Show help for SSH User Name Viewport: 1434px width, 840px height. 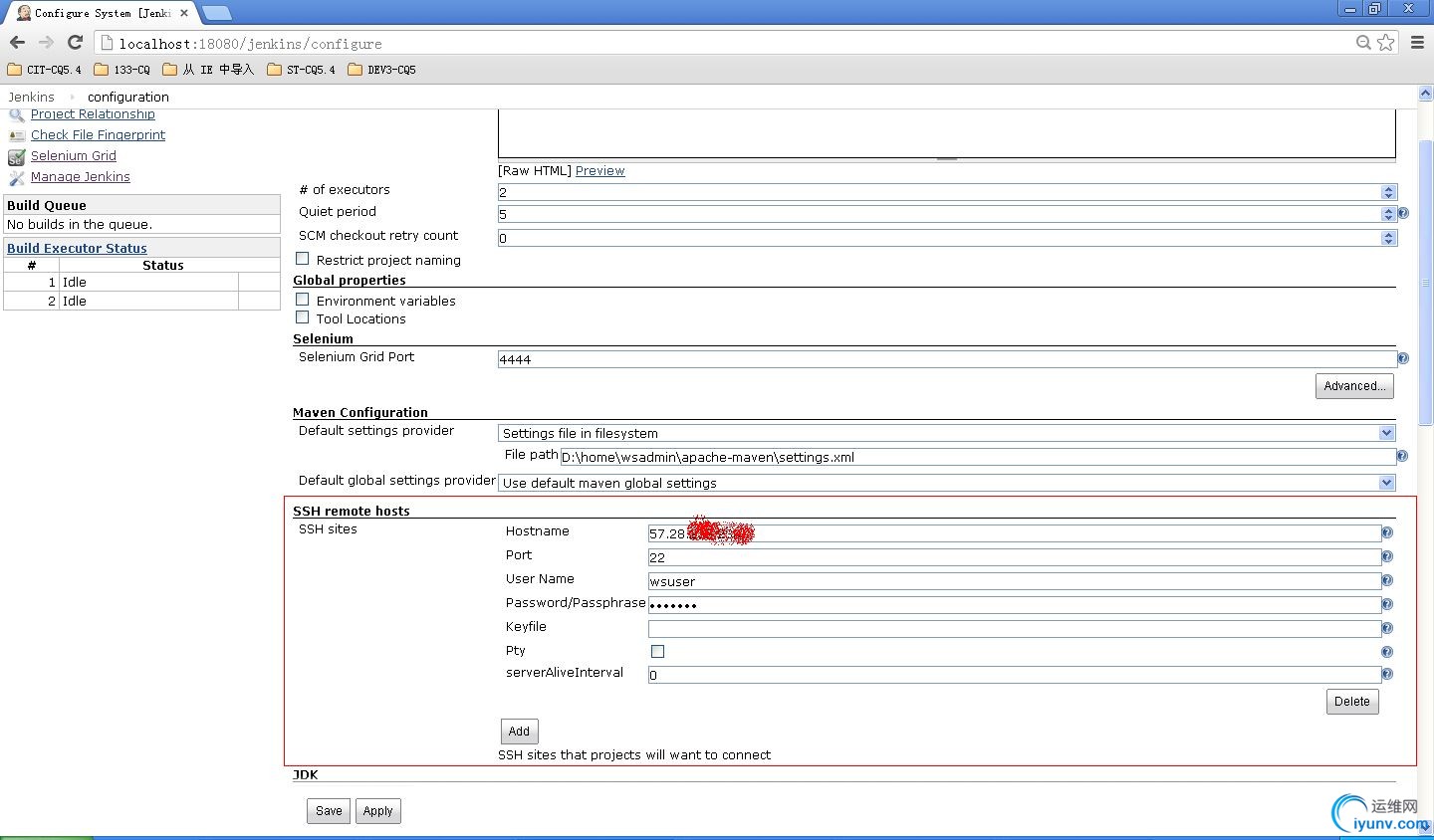click(x=1387, y=581)
